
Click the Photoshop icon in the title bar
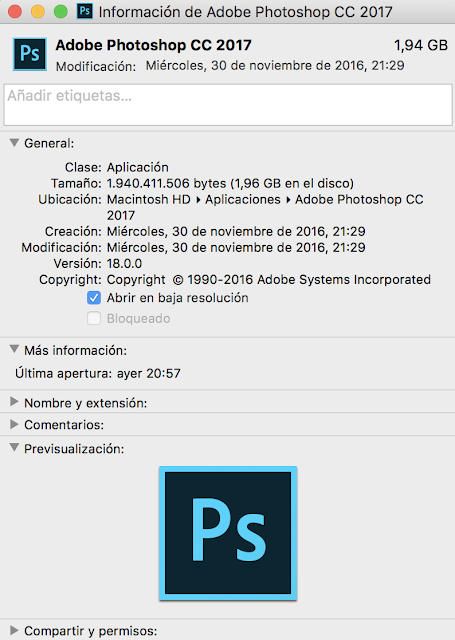point(85,11)
